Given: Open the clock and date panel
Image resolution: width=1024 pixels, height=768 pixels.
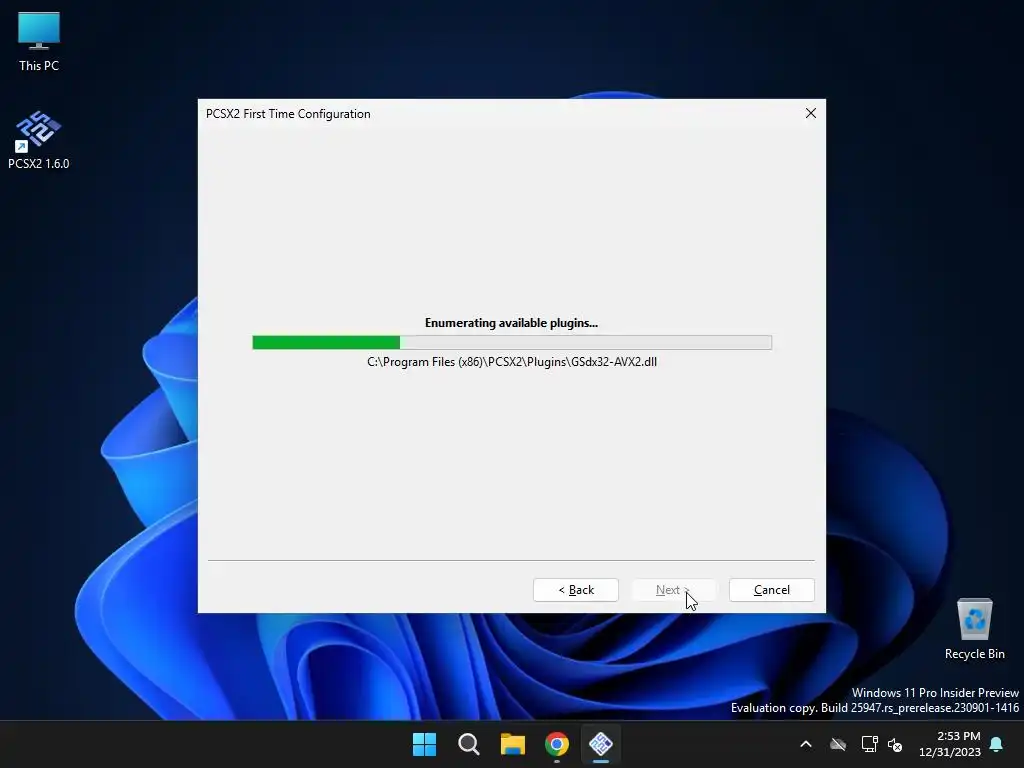Looking at the screenshot, I should [x=950, y=744].
